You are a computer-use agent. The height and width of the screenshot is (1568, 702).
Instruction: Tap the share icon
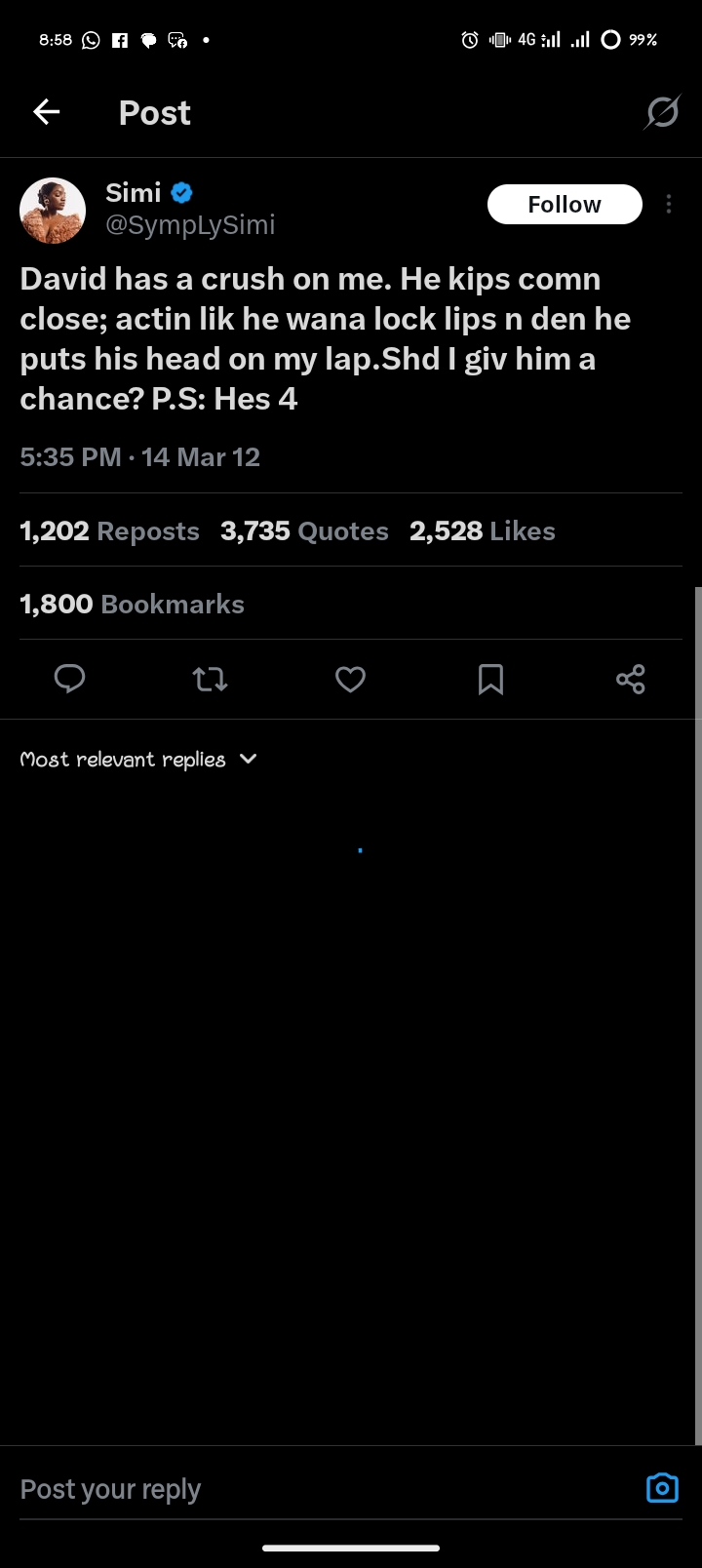[631, 679]
